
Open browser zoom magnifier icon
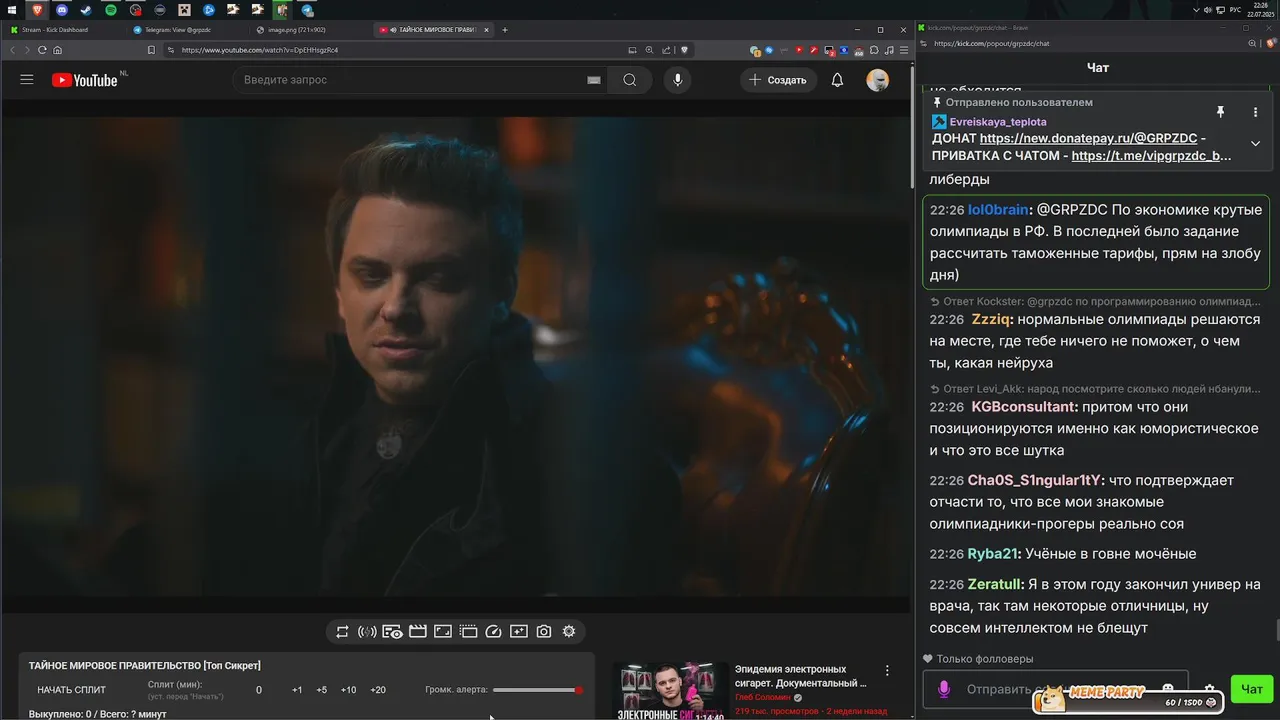pos(649,50)
